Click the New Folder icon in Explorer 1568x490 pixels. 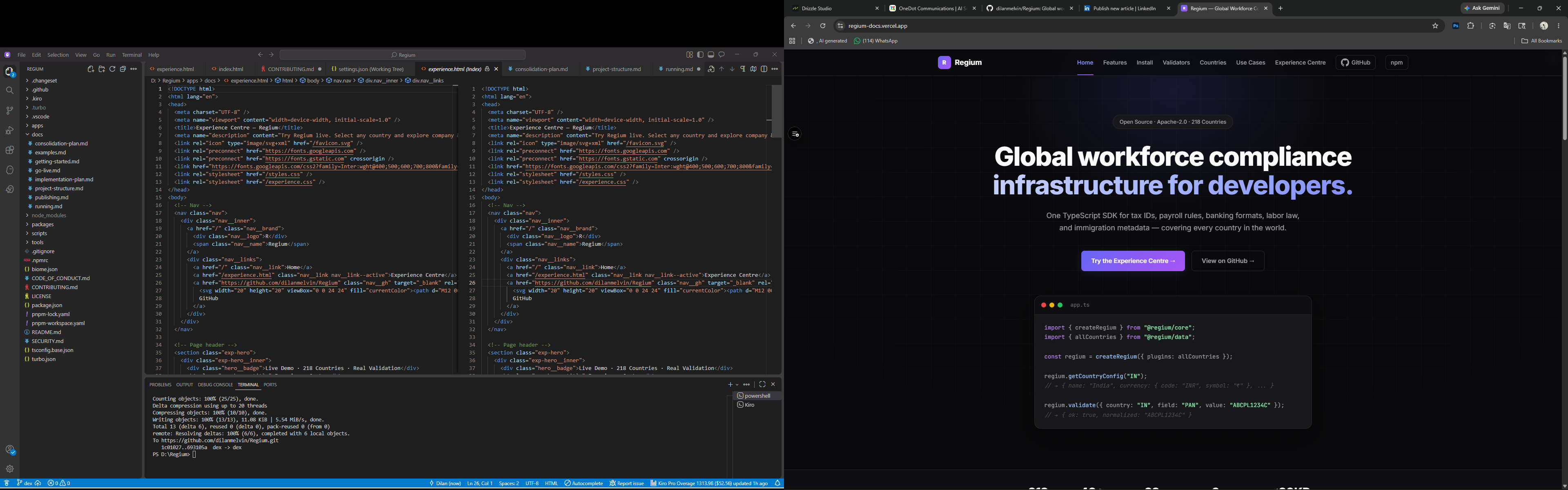102,69
